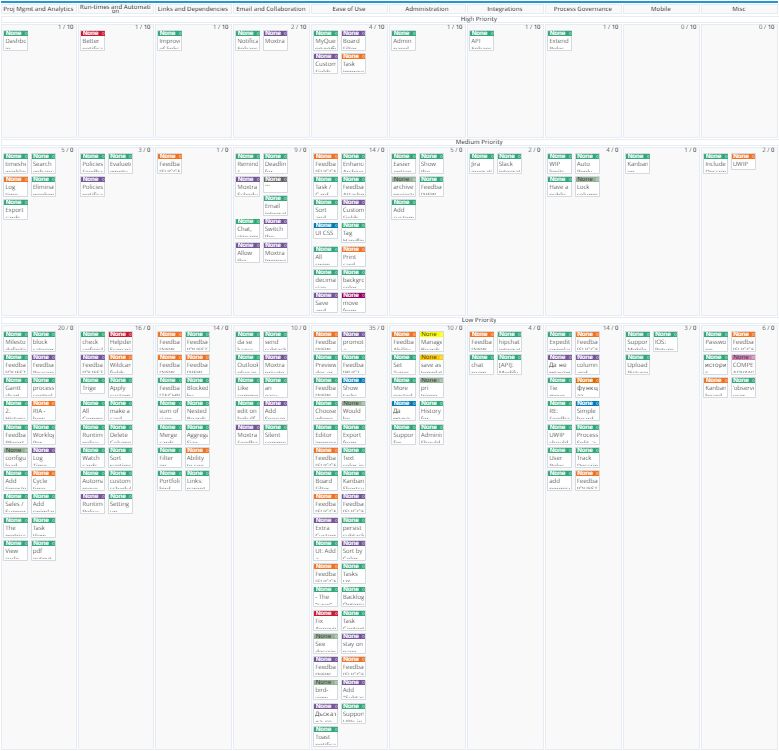Open the 'Extend' card in Process Governance
Image resolution: width=779 pixels, height=751 pixels.
[x=559, y=40]
